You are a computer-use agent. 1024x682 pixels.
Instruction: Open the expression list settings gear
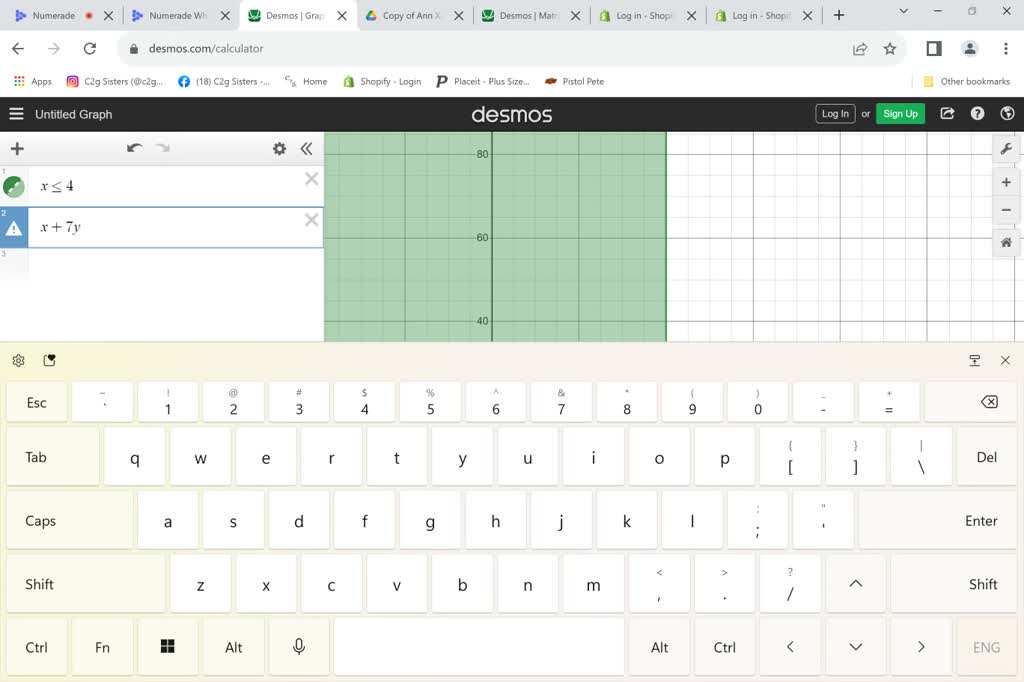tap(279, 149)
